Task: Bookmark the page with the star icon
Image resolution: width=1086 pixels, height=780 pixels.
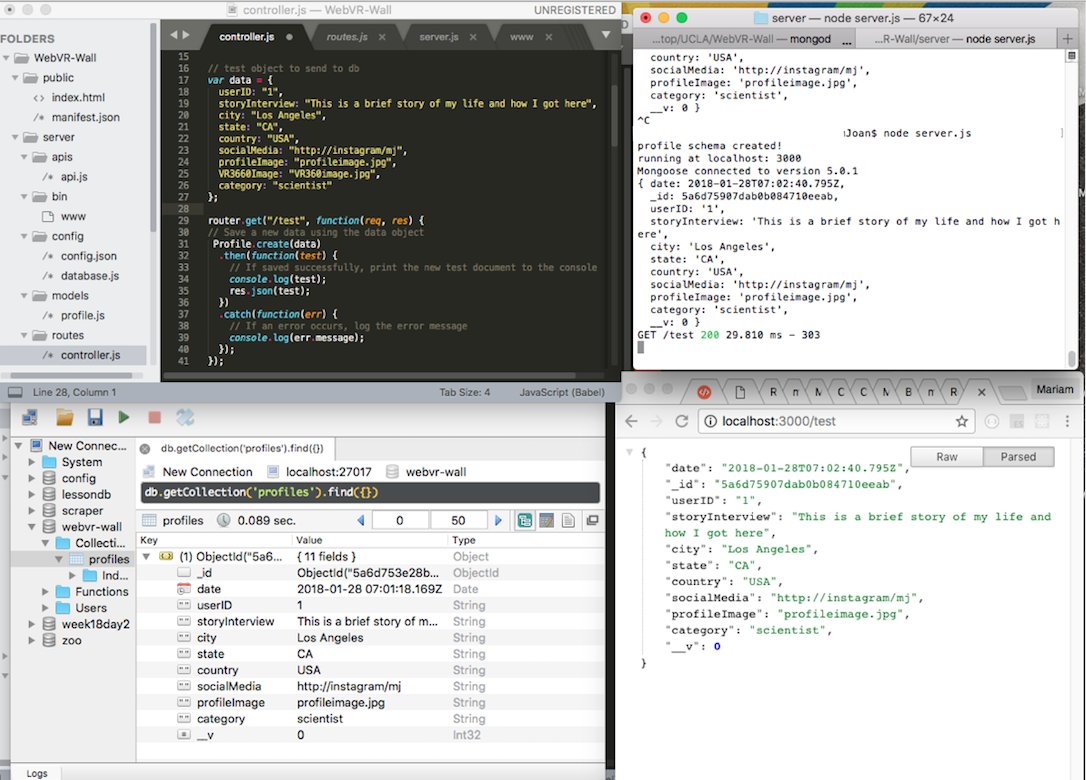Action: click(961, 421)
